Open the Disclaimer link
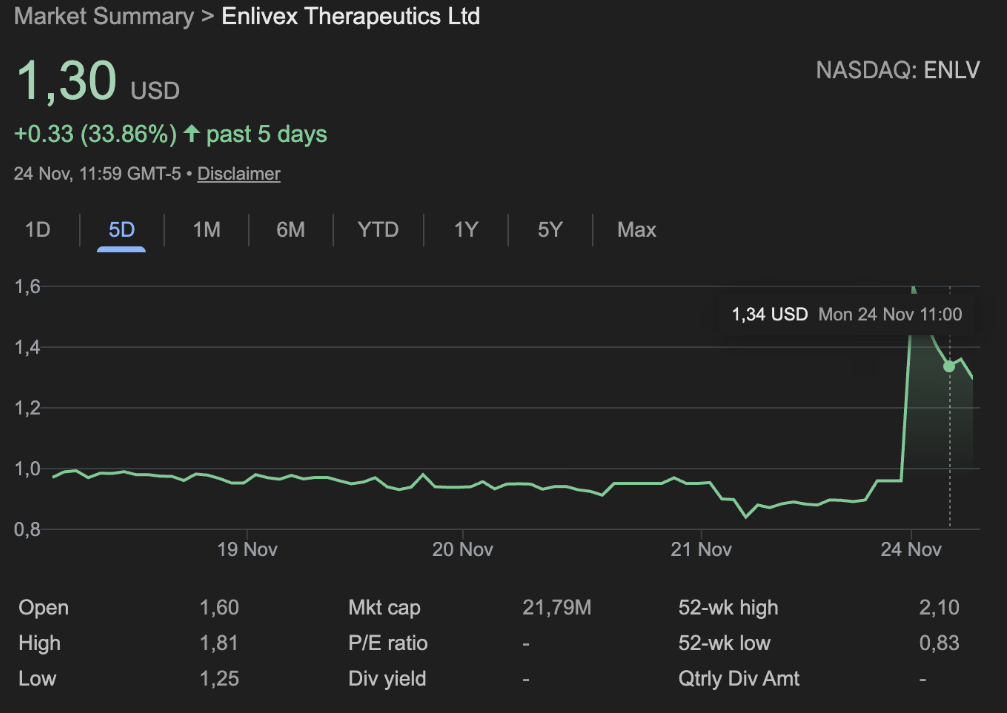The height and width of the screenshot is (713, 1007). pyautogui.click(x=238, y=173)
